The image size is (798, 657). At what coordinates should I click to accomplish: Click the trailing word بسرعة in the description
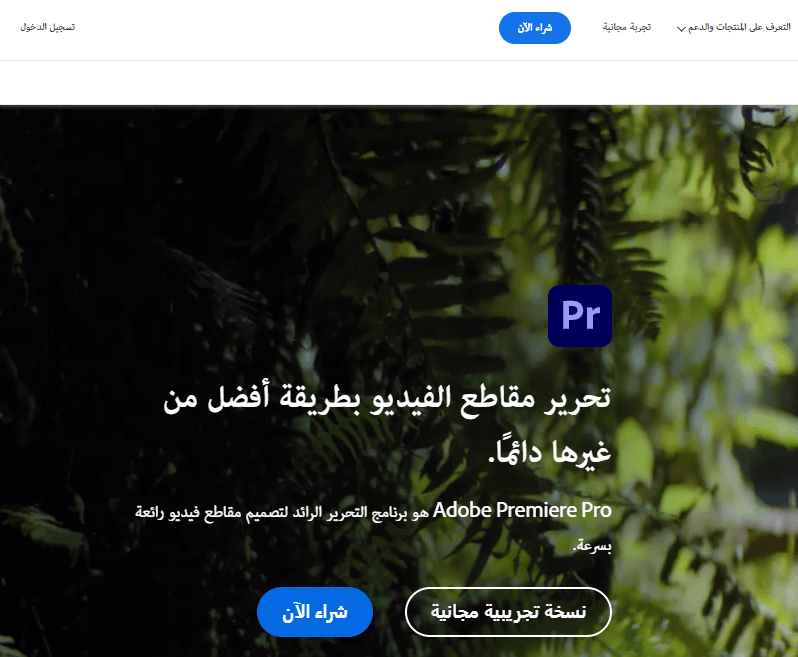coord(592,546)
